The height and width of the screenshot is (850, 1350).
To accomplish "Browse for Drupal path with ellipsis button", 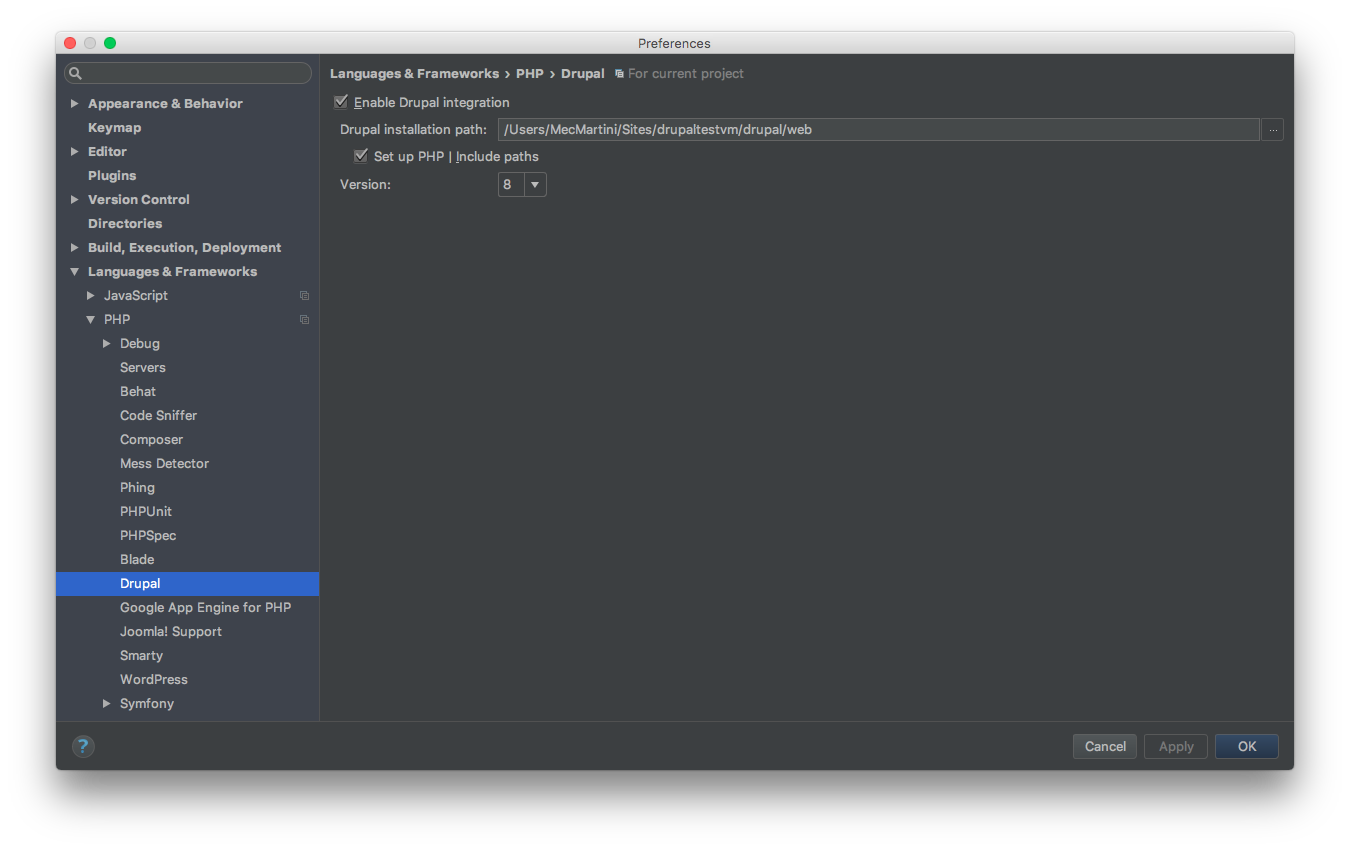I will (1272, 129).
